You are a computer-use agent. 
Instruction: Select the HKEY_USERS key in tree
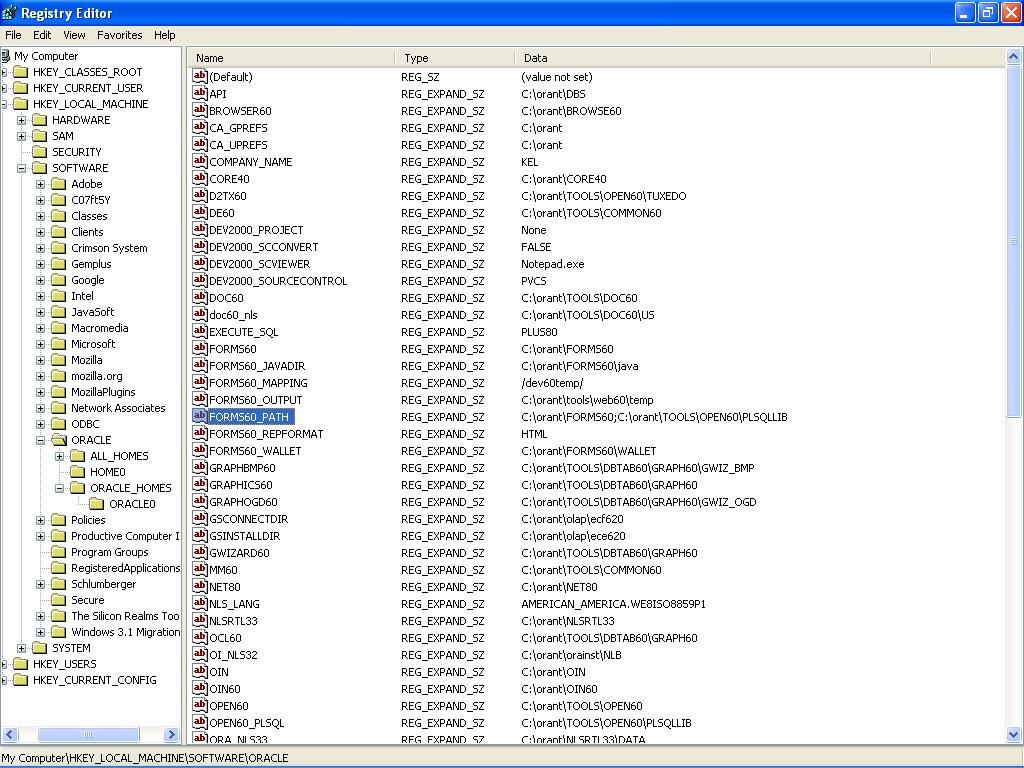tap(64, 664)
